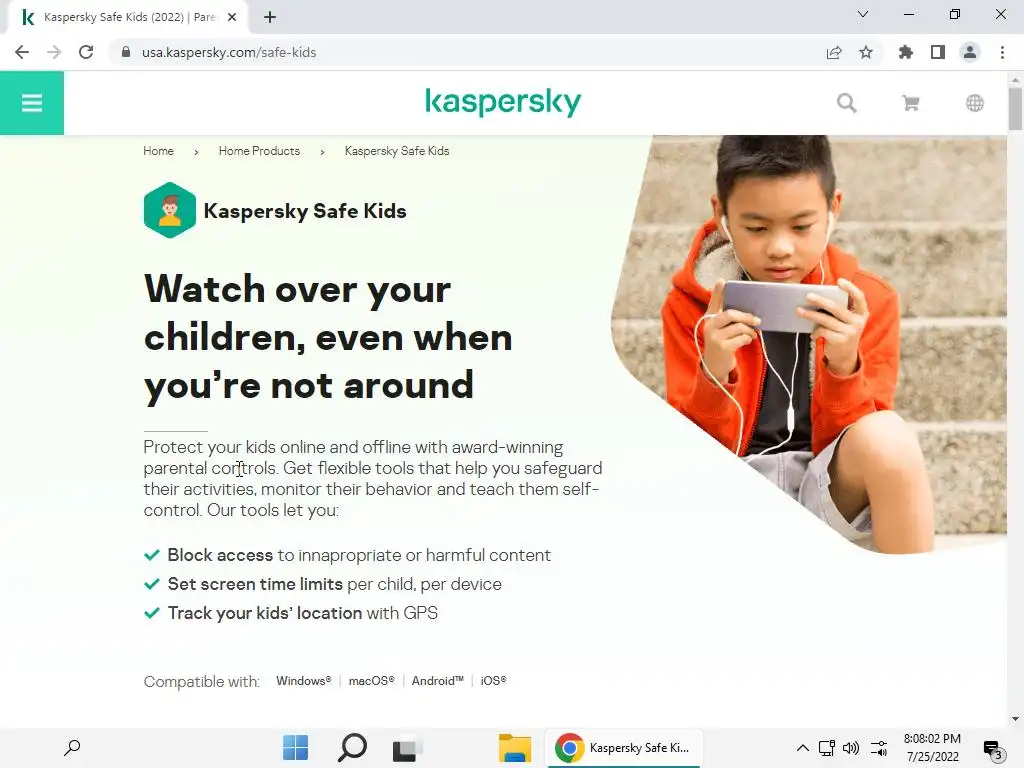1024x768 pixels.
Task: Click the globe region selector icon
Action: [974, 103]
